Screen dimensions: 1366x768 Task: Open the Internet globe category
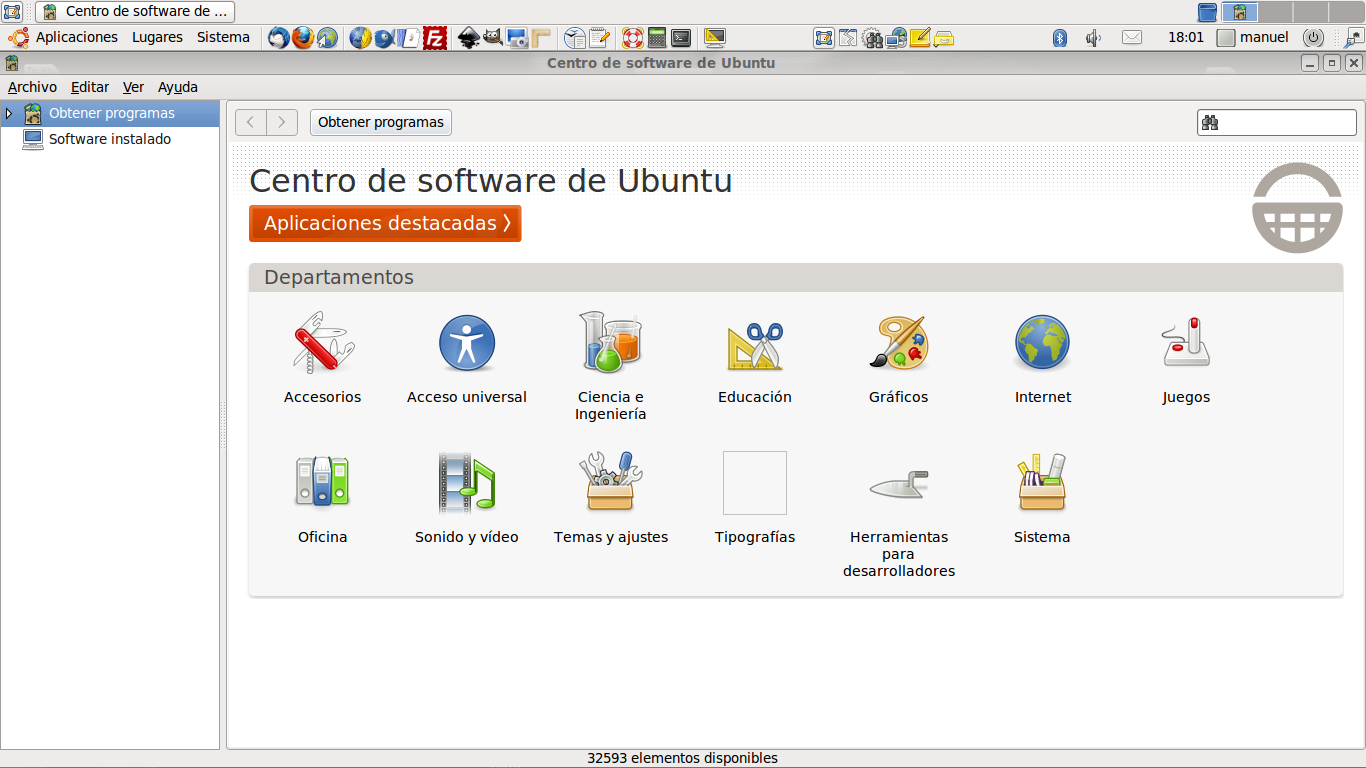(x=1042, y=343)
